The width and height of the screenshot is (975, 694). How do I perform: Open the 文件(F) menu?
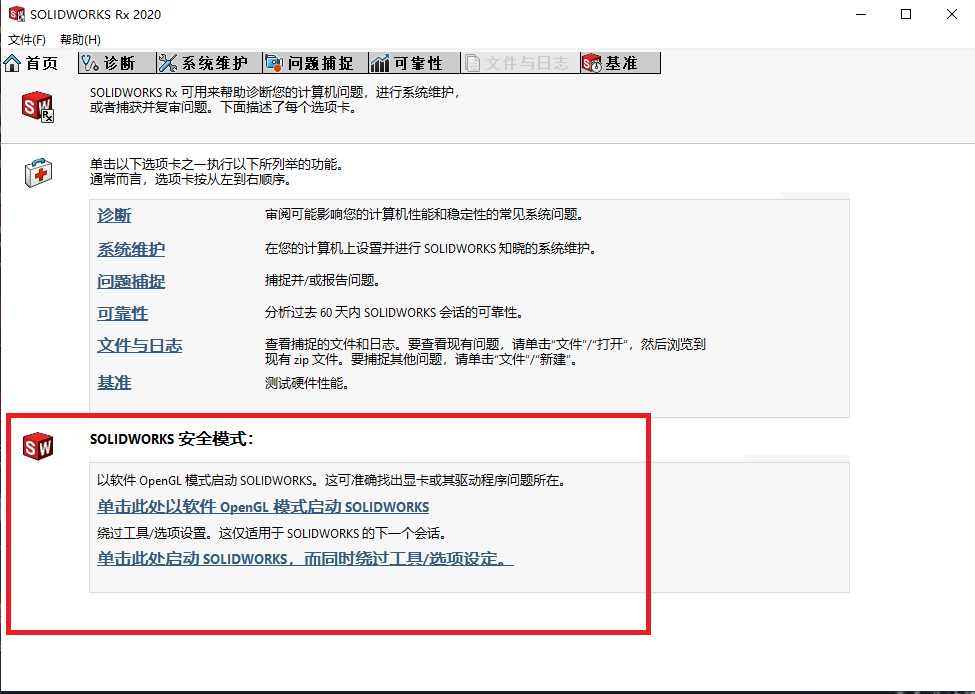27,40
